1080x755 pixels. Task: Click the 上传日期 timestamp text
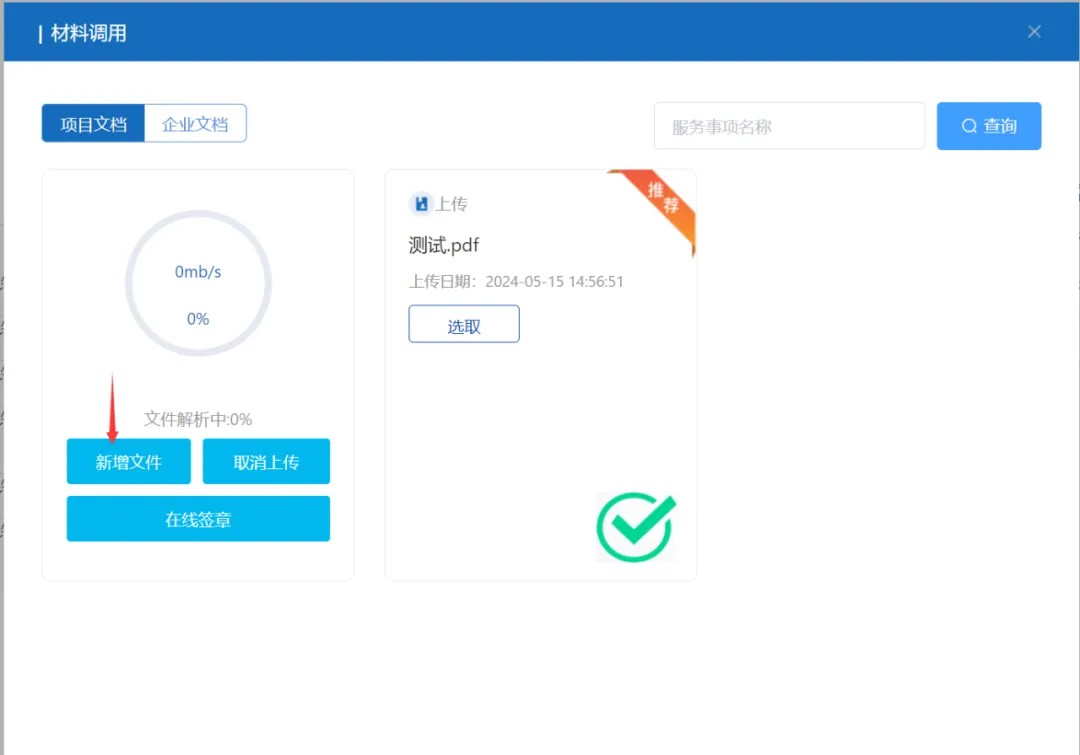tap(516, 282)
